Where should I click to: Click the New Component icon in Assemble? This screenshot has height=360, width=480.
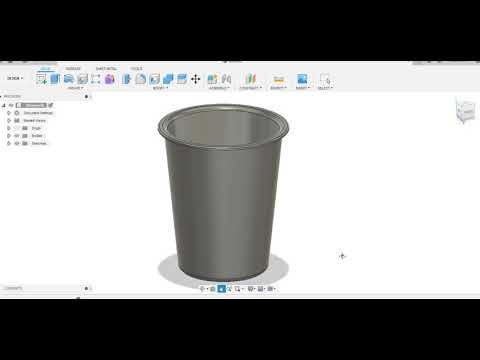click(212, 79)
